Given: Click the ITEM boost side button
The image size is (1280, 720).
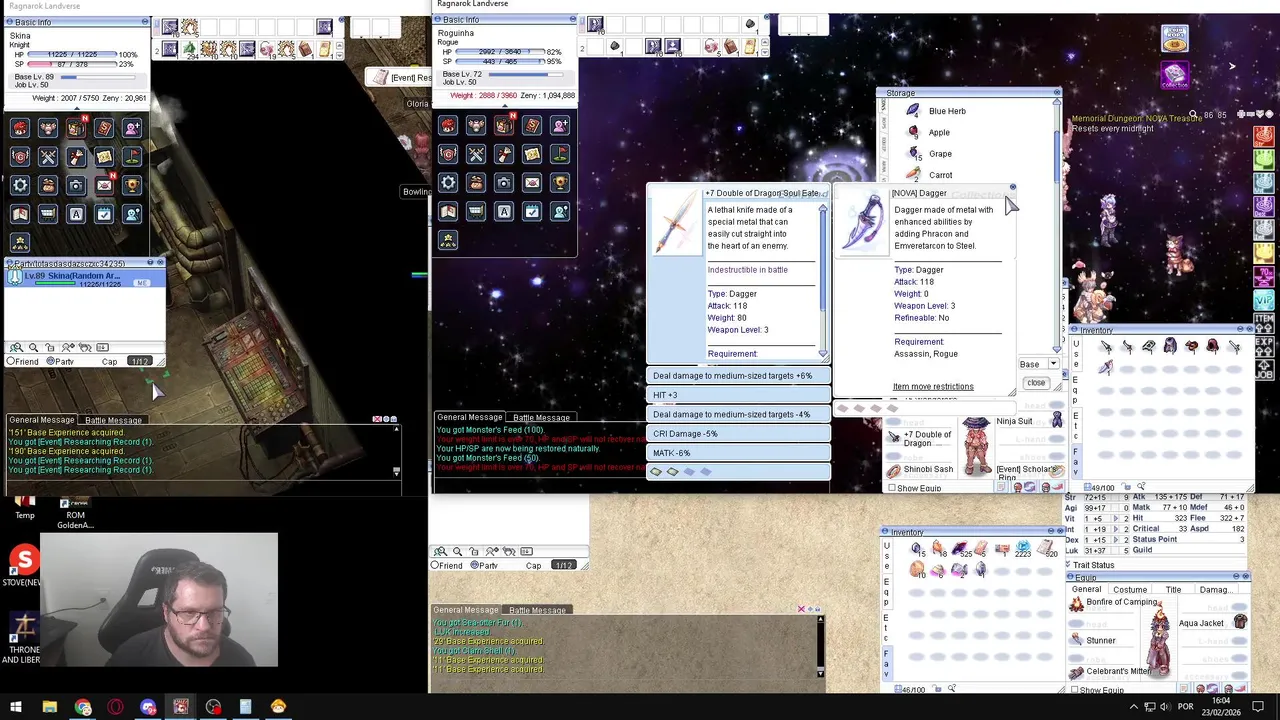Looking at the screenshot, I should (1265, 322).
